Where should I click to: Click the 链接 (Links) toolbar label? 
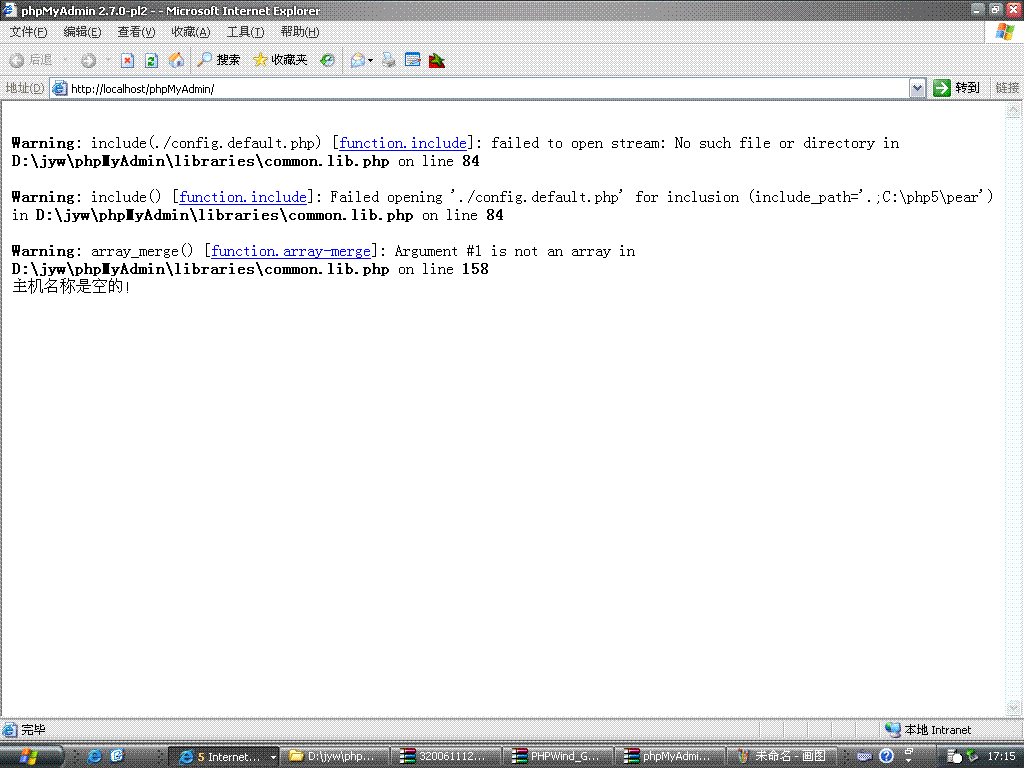coord(1007,88)
